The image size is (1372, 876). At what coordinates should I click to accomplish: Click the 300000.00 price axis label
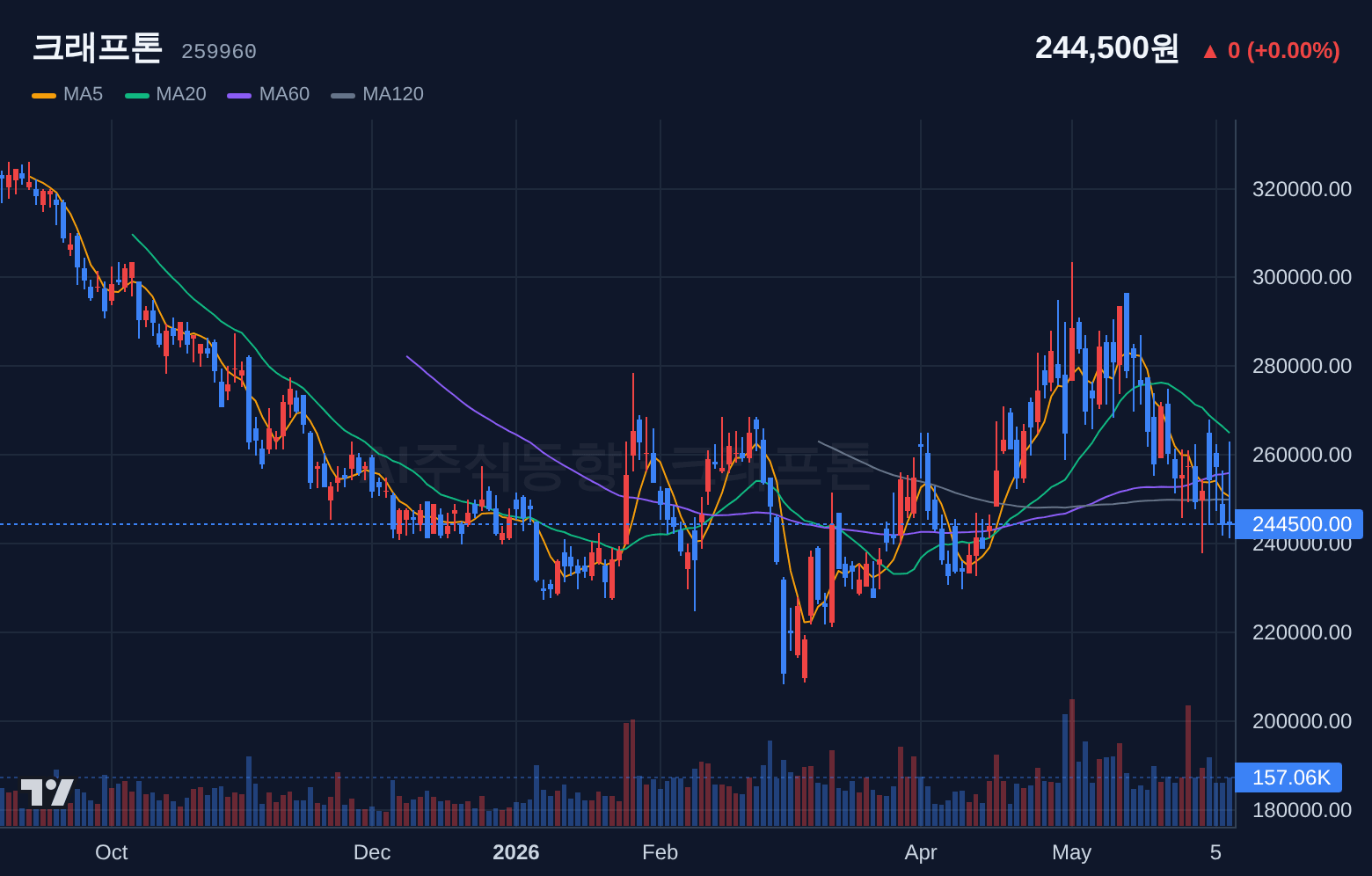coord(1302,277)
